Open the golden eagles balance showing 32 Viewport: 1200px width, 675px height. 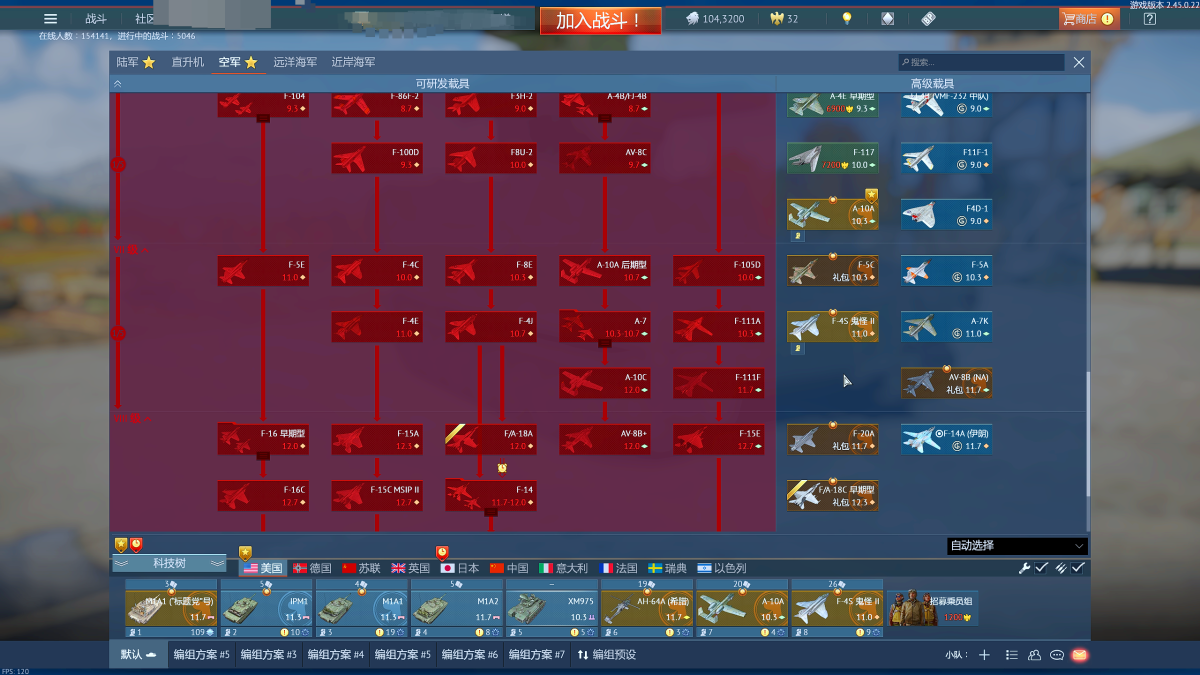click(x=784, y=19)
